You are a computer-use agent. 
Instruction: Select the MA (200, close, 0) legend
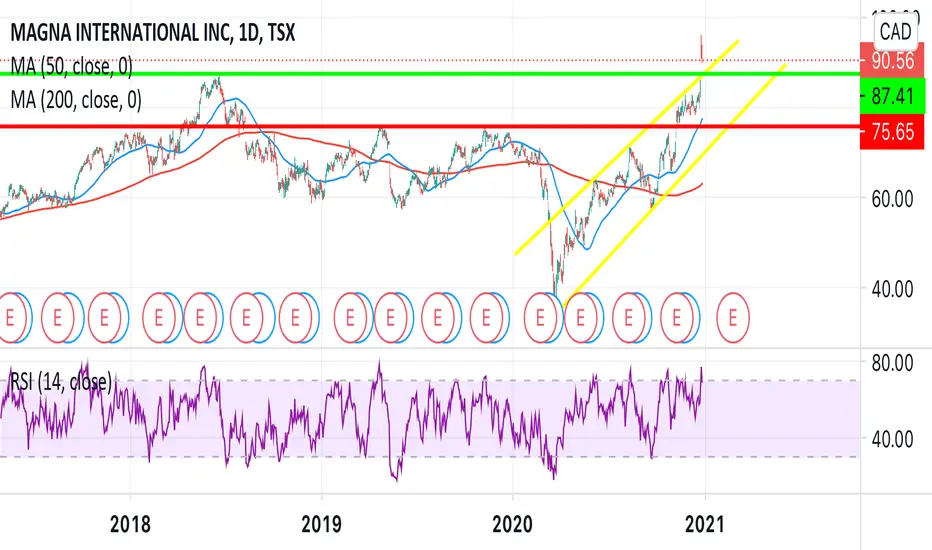pyautogui.click(x=76, y=100)
